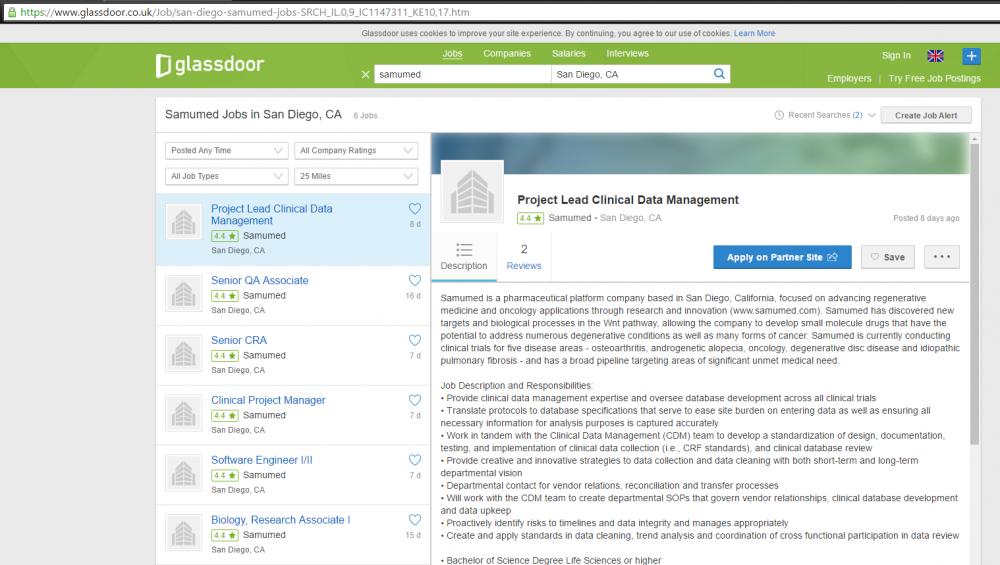Open the Salaries menu item
The width and height of the screenshot is (1000, 565).
(x=568, y=54)
